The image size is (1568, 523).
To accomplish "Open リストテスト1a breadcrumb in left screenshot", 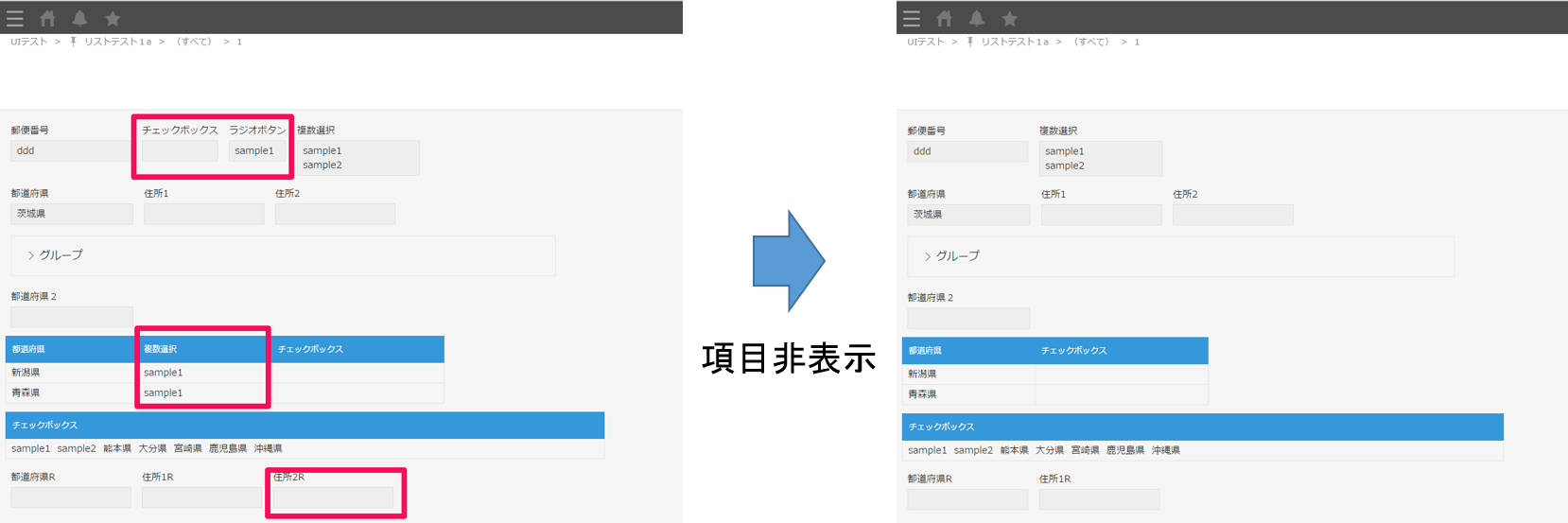I will [x=117, y=42].
